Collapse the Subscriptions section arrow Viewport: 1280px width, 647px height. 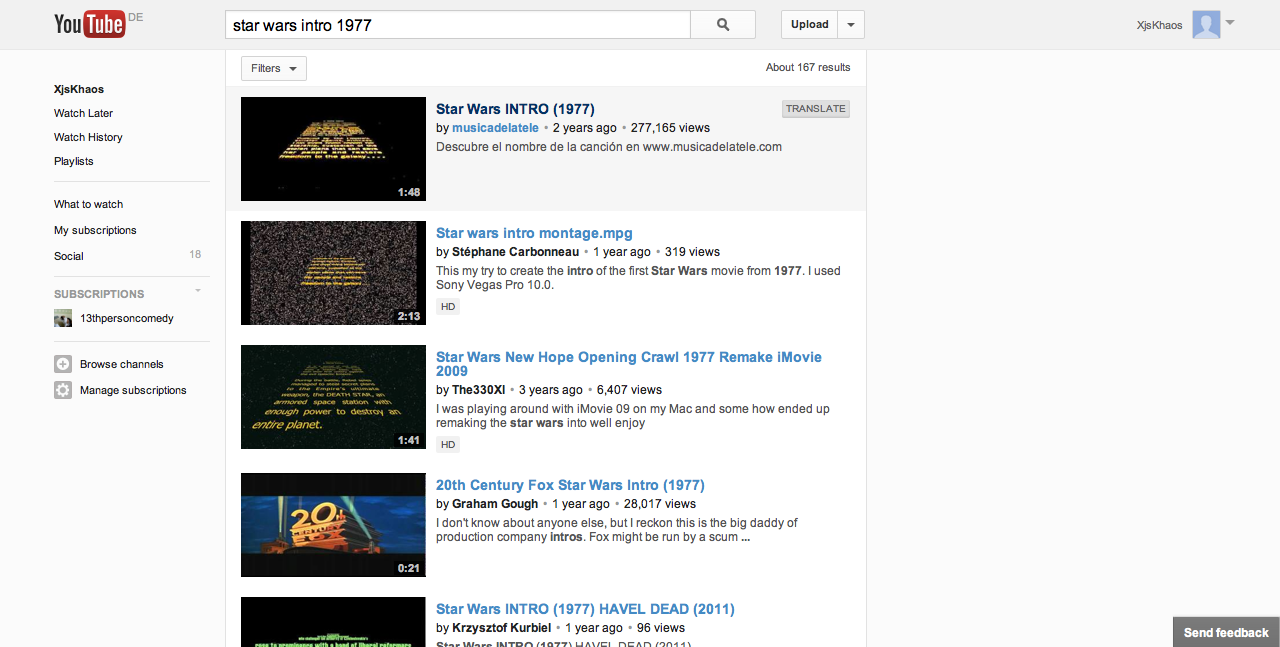pos(198,291)
